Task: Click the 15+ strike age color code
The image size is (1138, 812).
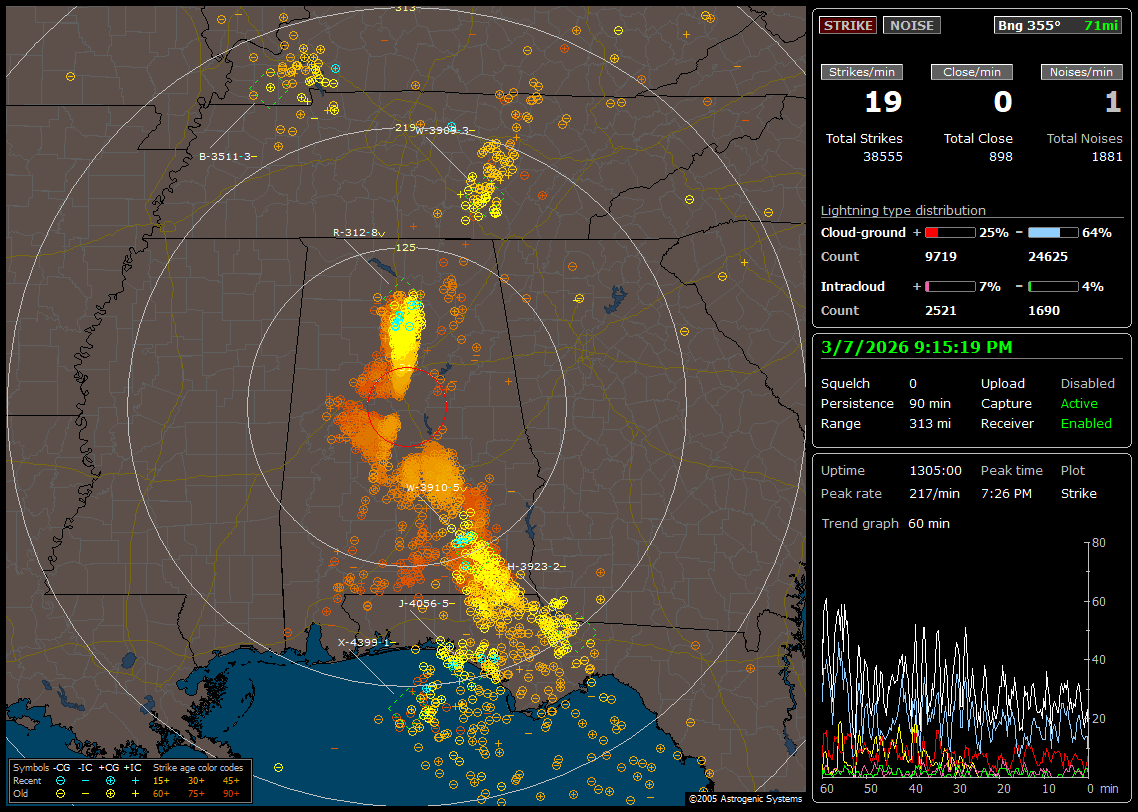Action: point(161,780)
